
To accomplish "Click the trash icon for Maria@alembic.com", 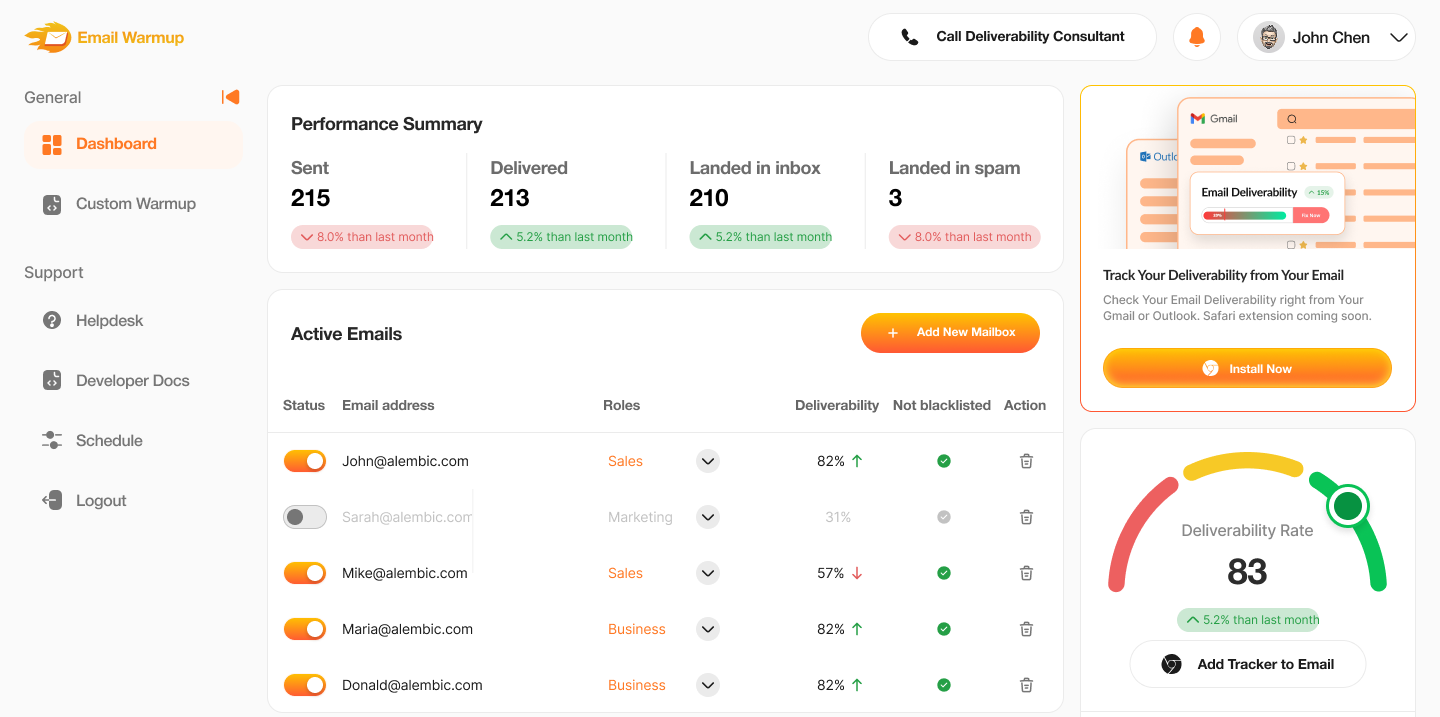I will [x=1025, y=629].
